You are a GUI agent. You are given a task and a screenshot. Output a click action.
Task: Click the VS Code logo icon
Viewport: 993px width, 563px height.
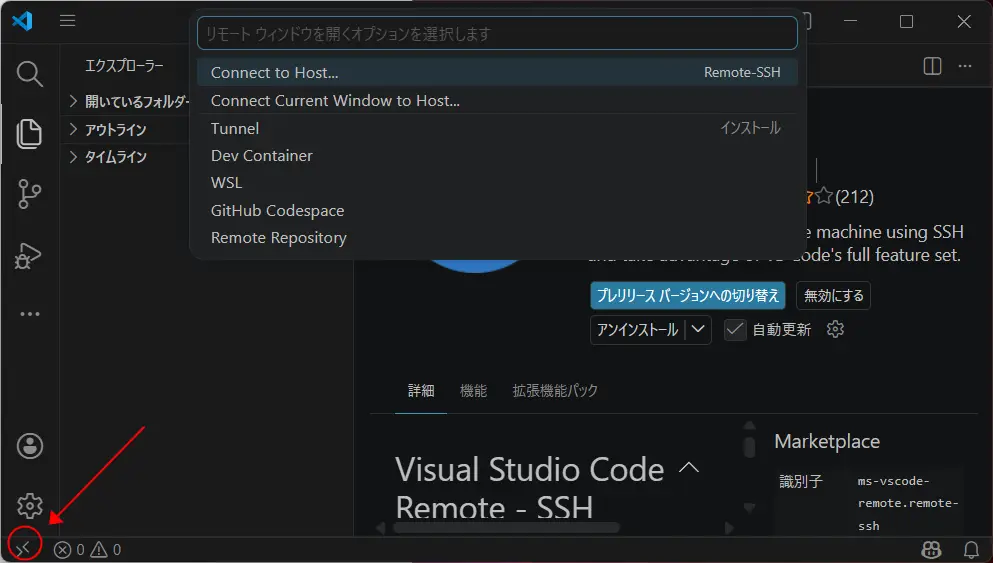pyautogui.click(x=22, y=21)
